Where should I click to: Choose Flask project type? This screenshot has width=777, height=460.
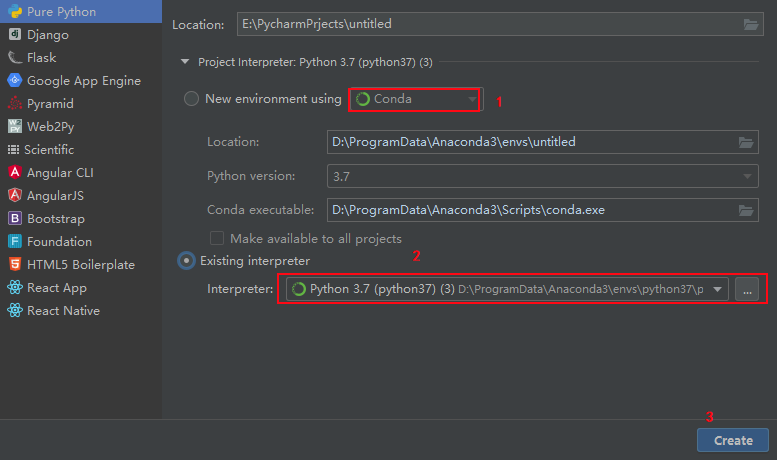pyautogui.click(x=81, y=58)
